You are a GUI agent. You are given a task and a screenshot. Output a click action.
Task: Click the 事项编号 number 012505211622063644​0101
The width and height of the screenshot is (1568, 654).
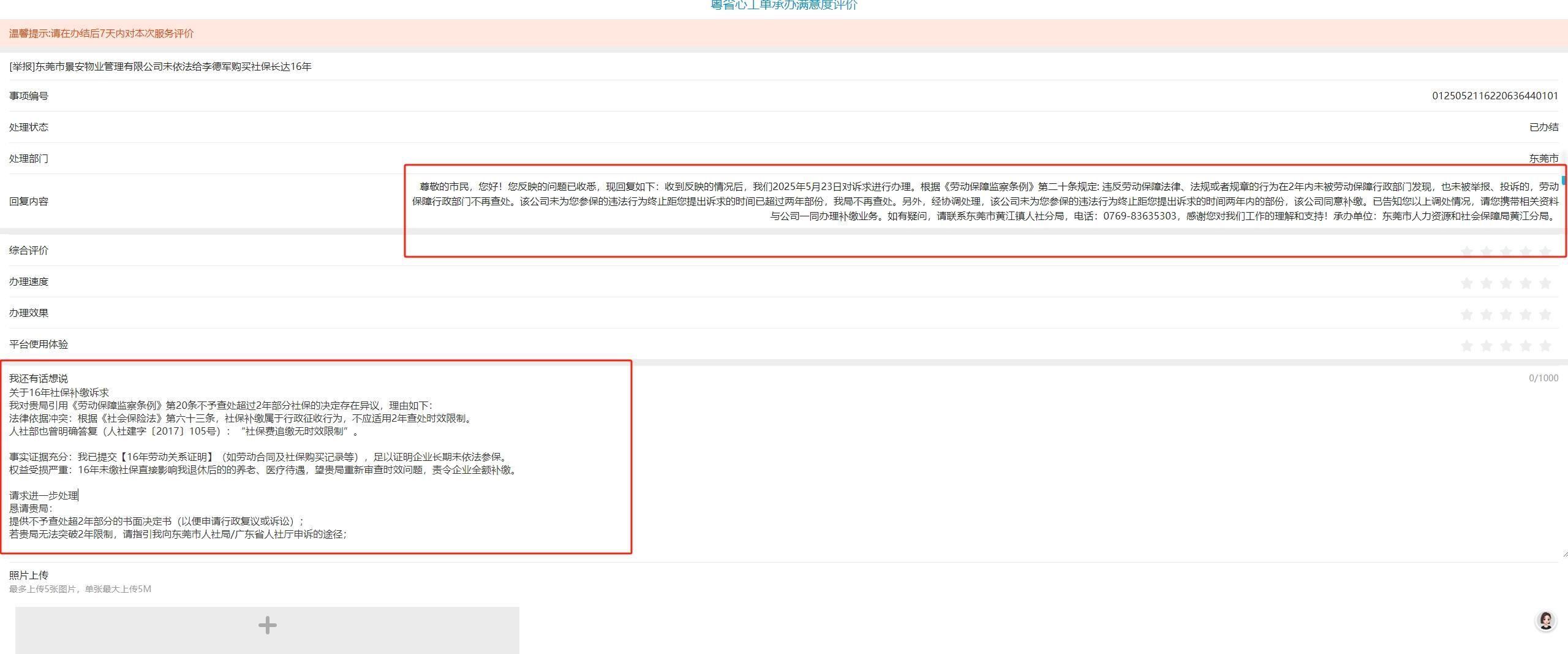coord(1494,96)
